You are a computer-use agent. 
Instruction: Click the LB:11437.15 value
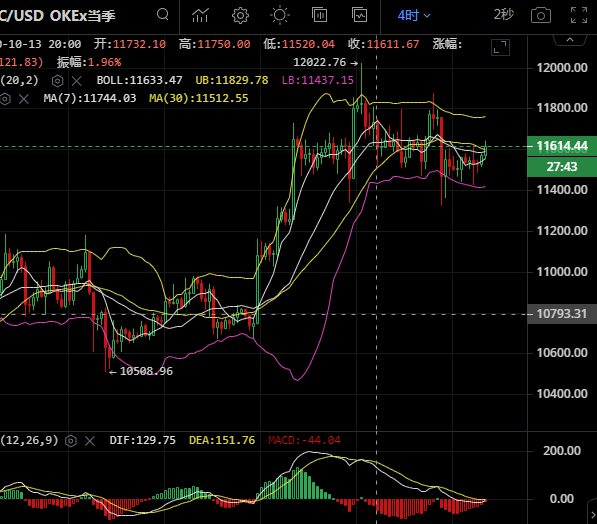318,80
